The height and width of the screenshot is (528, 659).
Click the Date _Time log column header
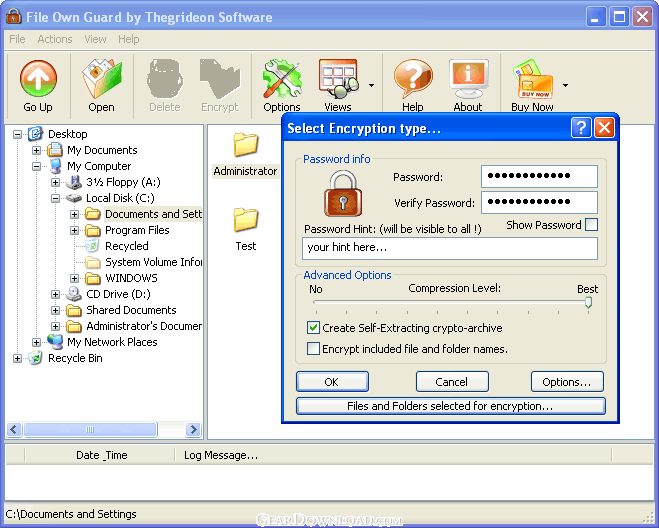click(x=101, y=455)
